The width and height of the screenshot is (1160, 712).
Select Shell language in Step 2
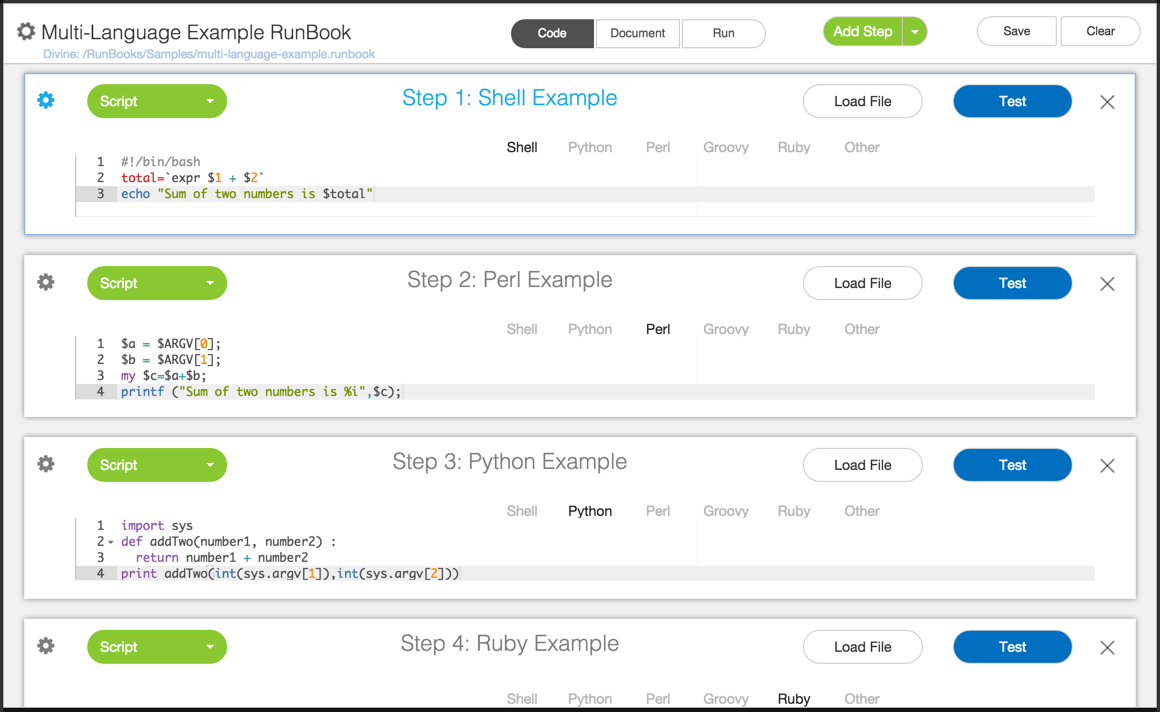[522, 329]
